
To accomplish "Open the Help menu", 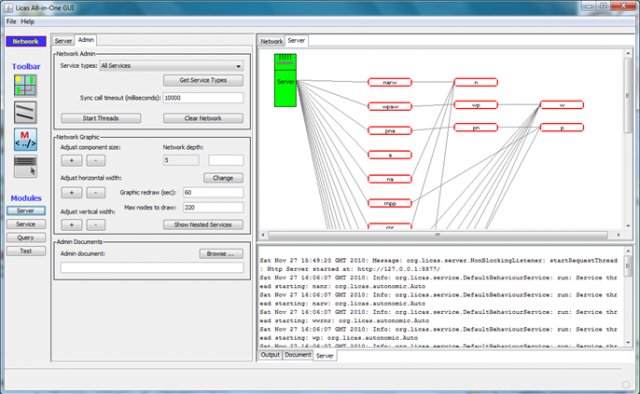I will coord(28,22).
